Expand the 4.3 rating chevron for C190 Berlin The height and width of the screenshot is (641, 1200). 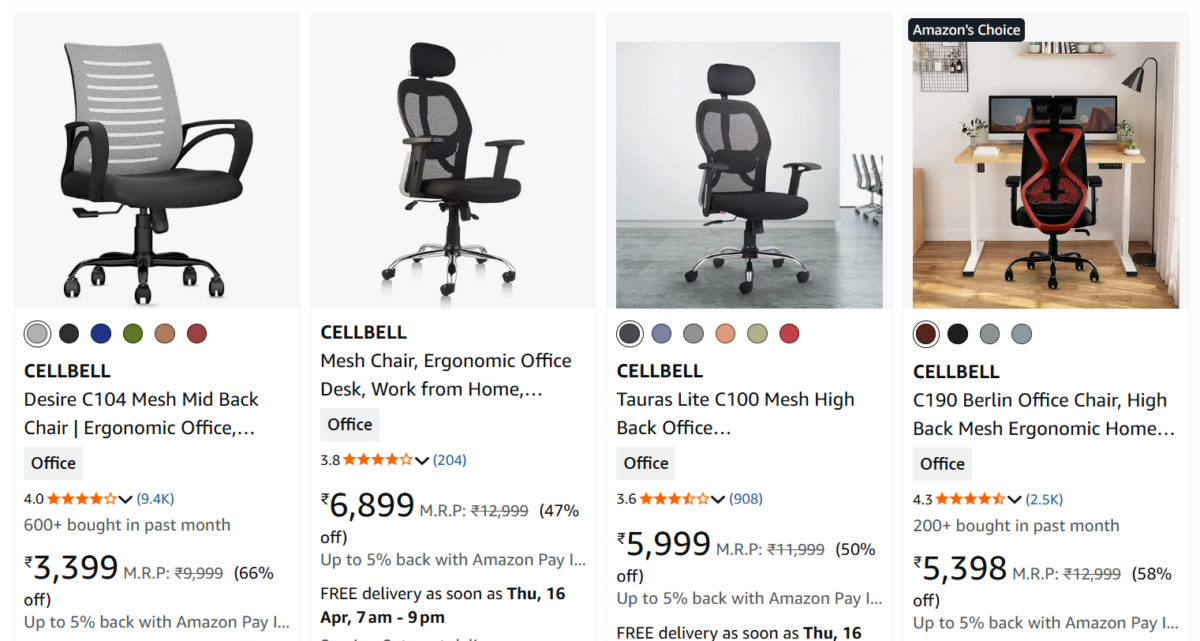[1015, 499]
